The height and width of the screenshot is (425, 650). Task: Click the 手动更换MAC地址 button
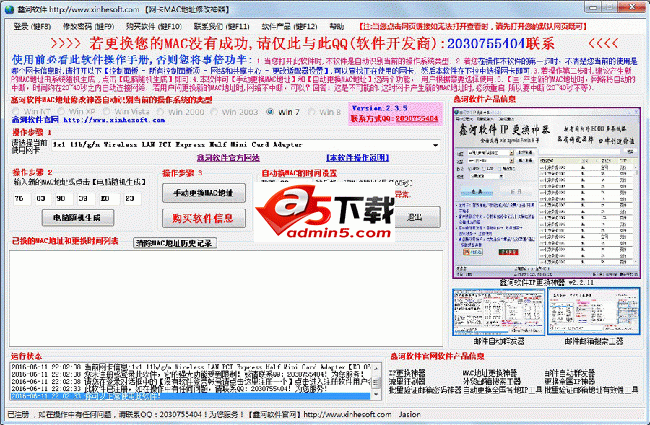tap(204, 193)
